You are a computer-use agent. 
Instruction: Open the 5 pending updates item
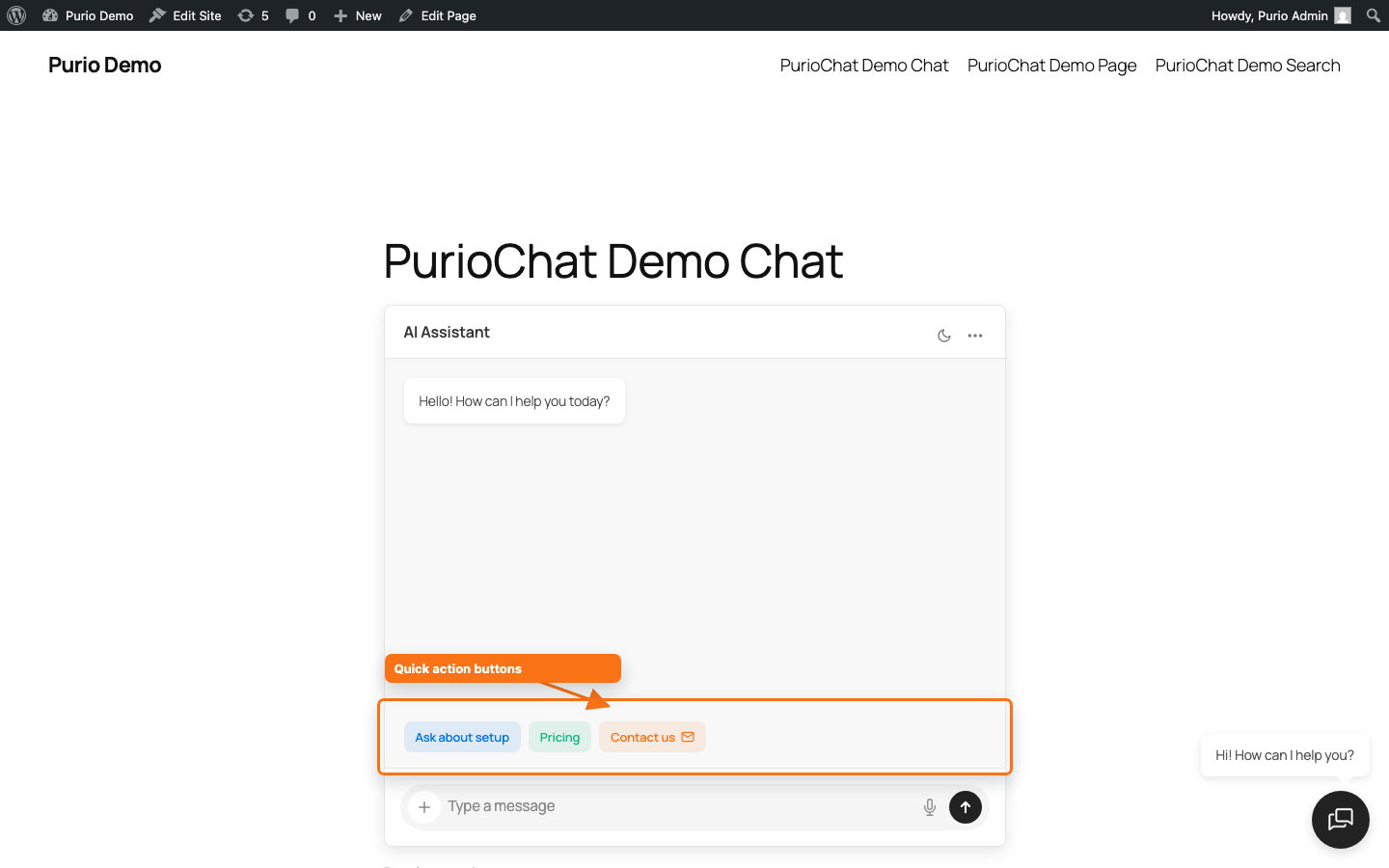click(x=253, y=15)
